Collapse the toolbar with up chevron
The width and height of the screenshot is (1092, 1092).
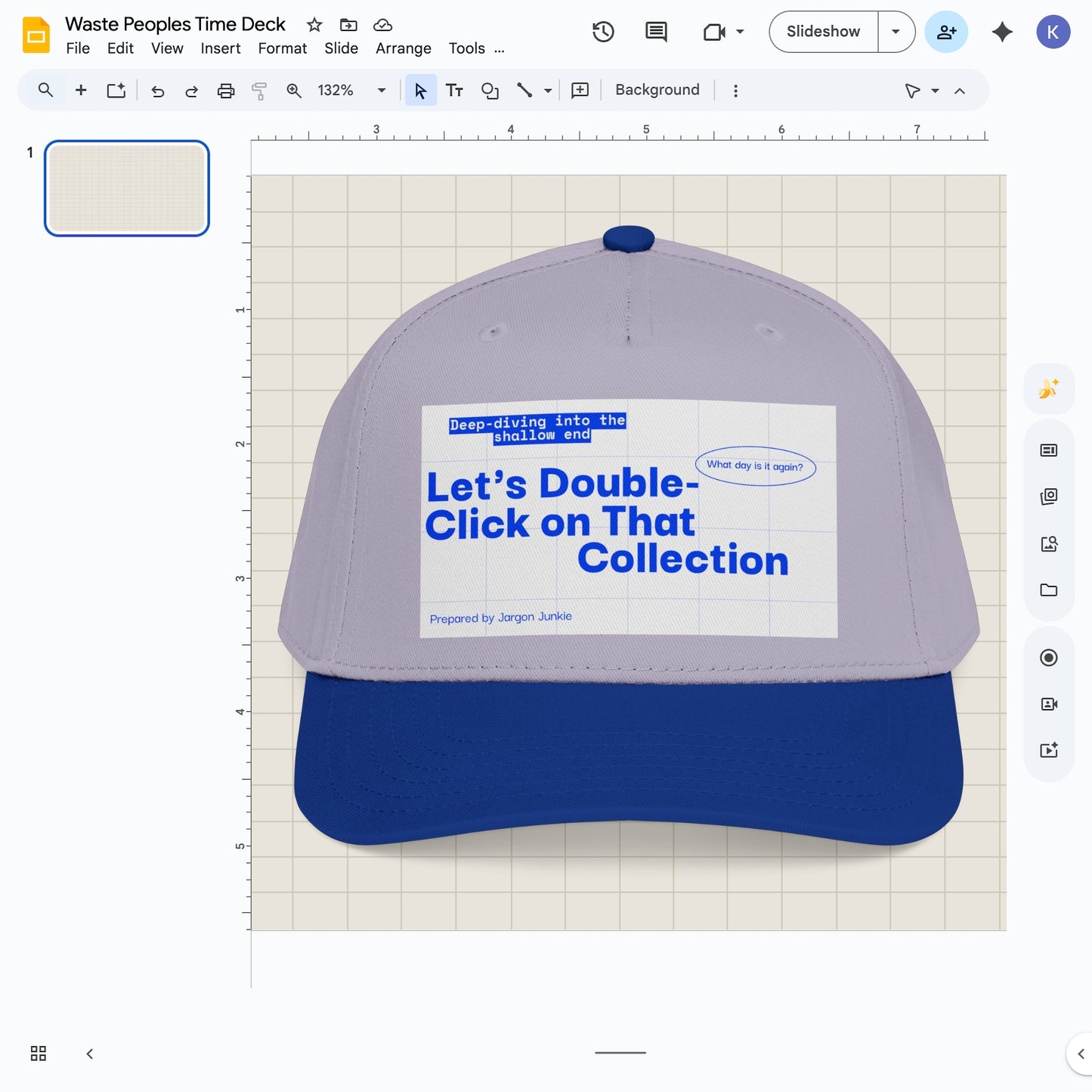tap(960, 91)
